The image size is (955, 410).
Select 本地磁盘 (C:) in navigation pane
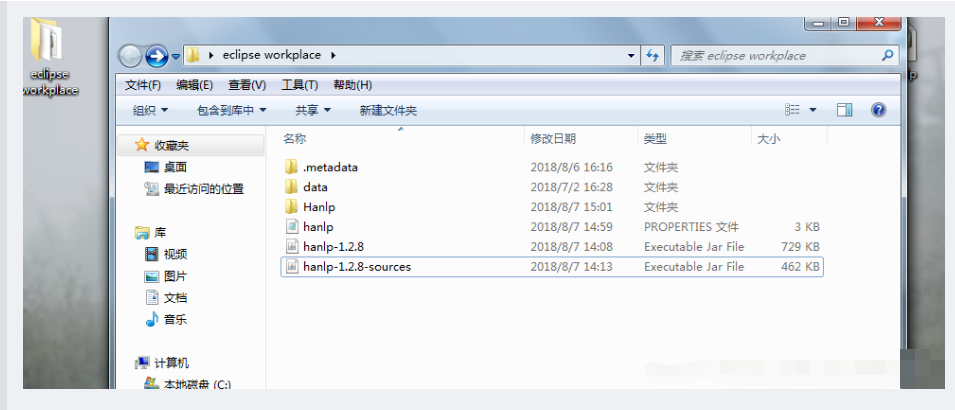pyautogui.click(x=197, y=384)
